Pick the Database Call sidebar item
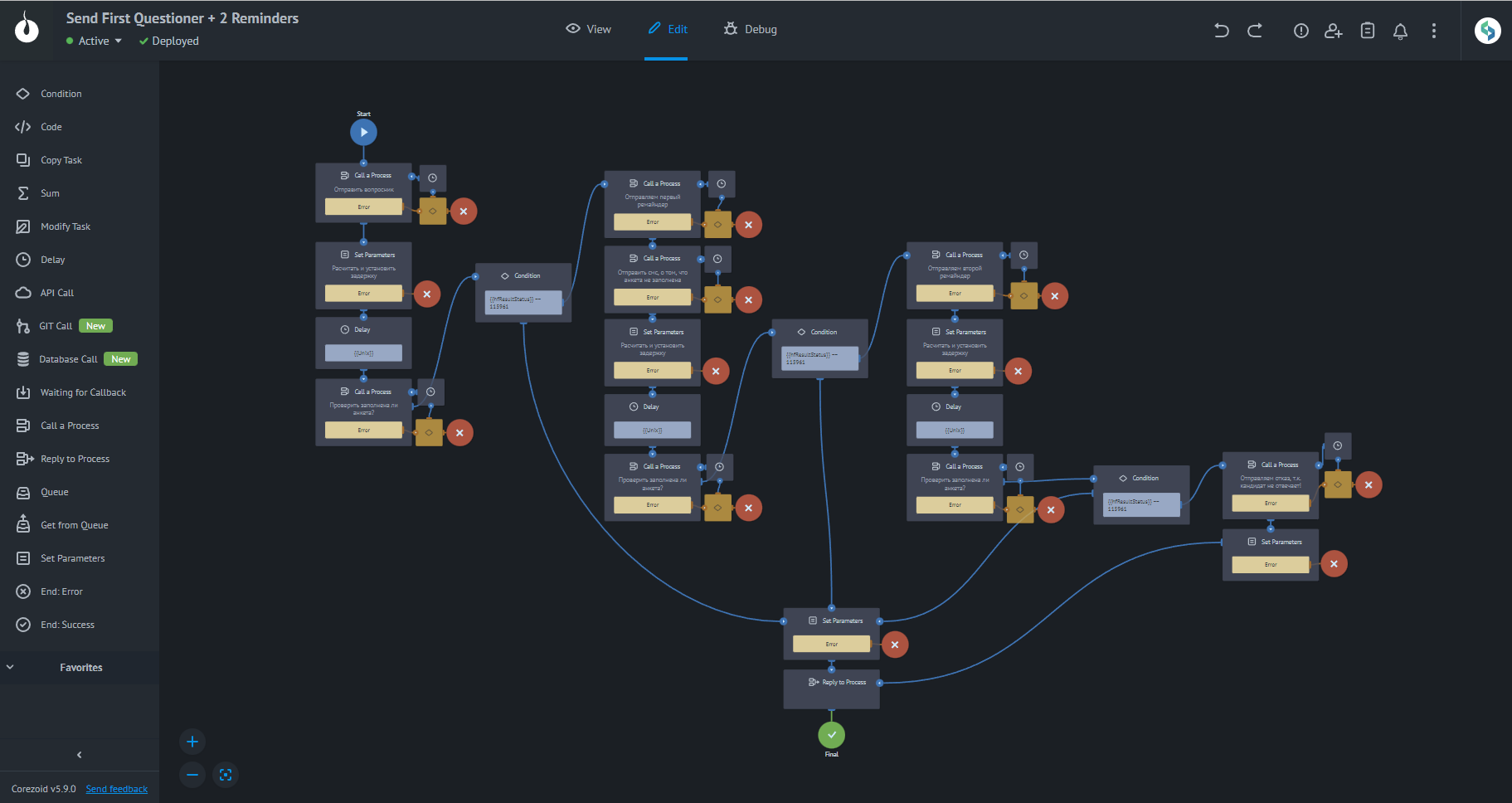Screen dimensions: 1512x803 [x=68, y=359]
